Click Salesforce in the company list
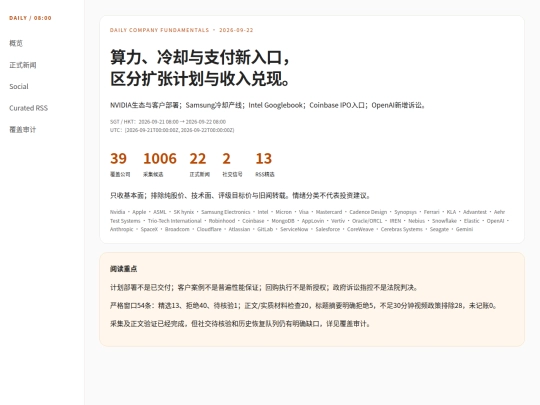 [328, 229]
